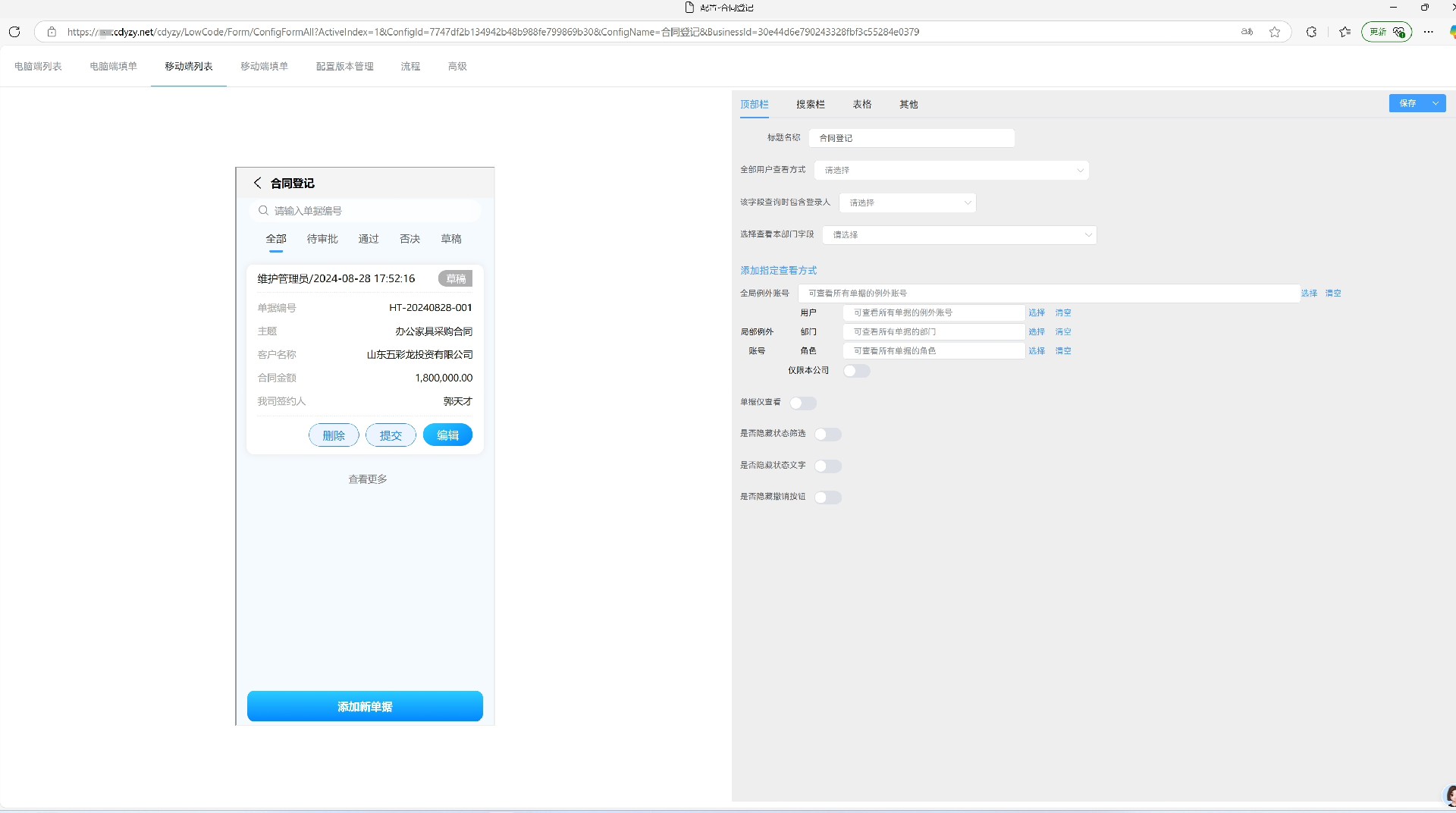Open the 配置版本管理 tab
This screenshot has height=813, width=1456.
(x=345, y=67)
